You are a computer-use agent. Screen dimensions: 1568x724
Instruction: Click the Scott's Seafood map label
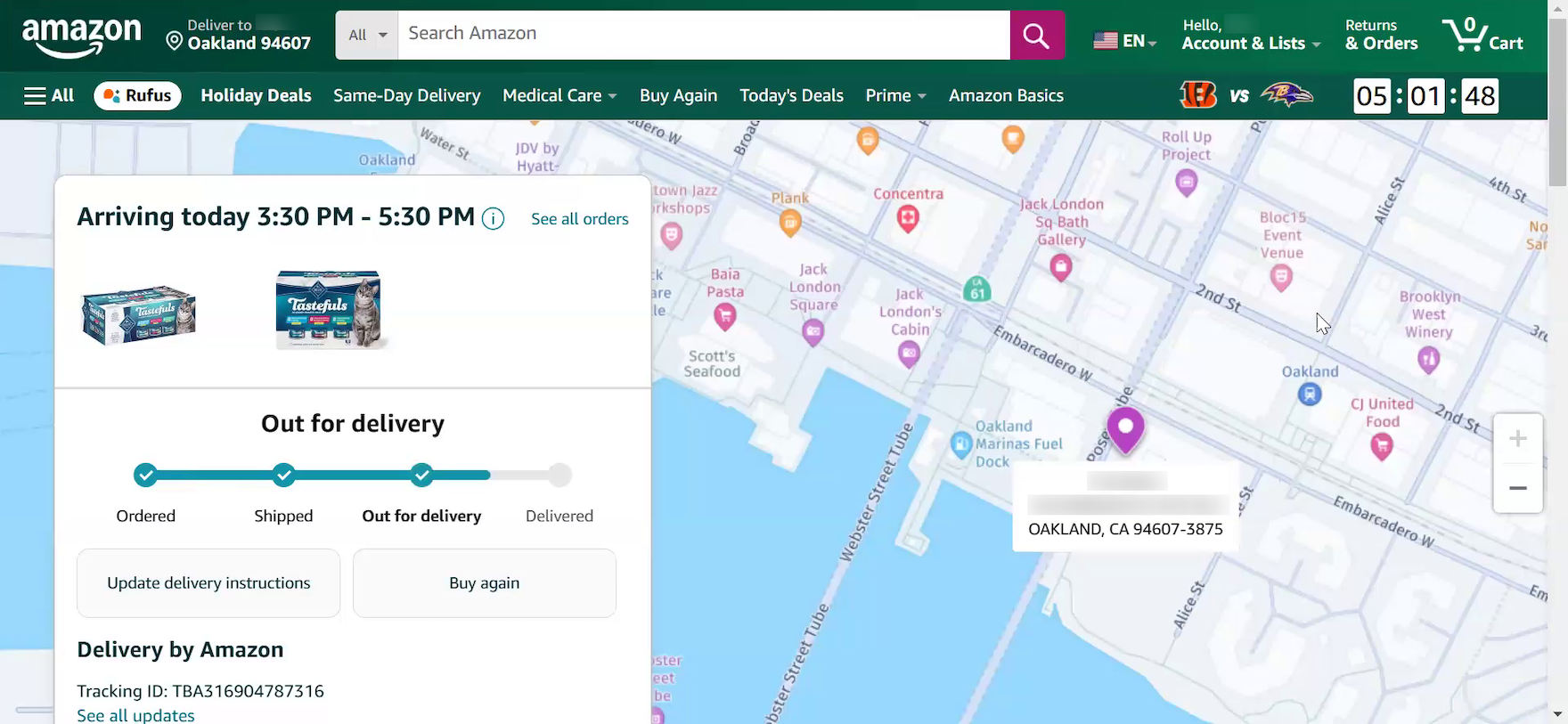coord(712,363)
